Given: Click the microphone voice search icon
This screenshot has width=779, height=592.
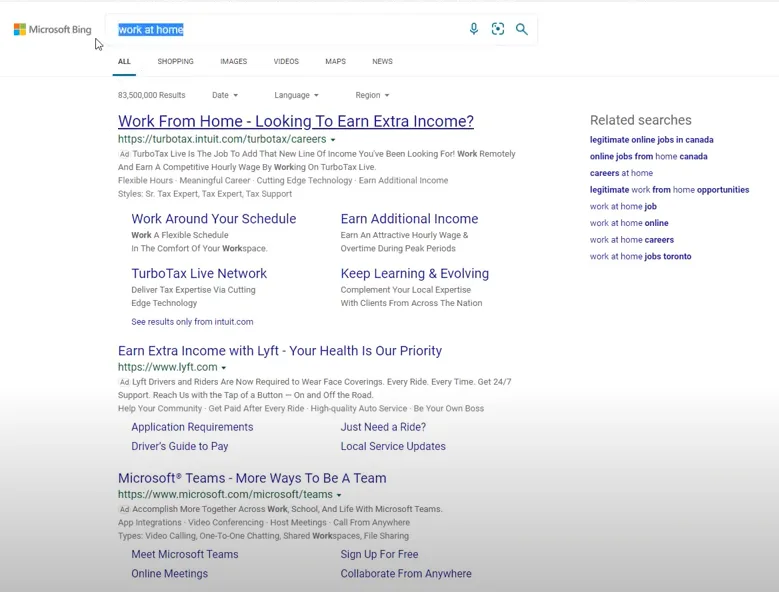Looking at the screenshot, I should [x=474, y=29].
